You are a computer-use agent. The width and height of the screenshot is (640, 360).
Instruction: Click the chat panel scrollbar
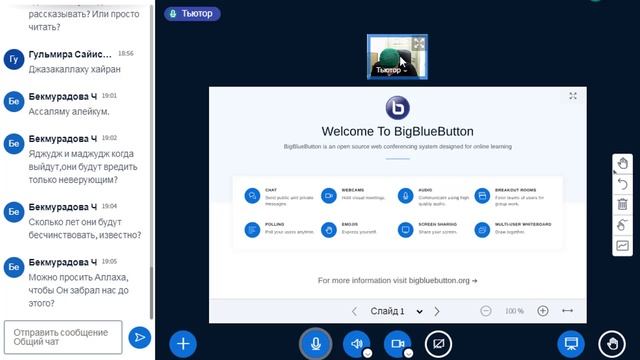[x=152, y=293]
